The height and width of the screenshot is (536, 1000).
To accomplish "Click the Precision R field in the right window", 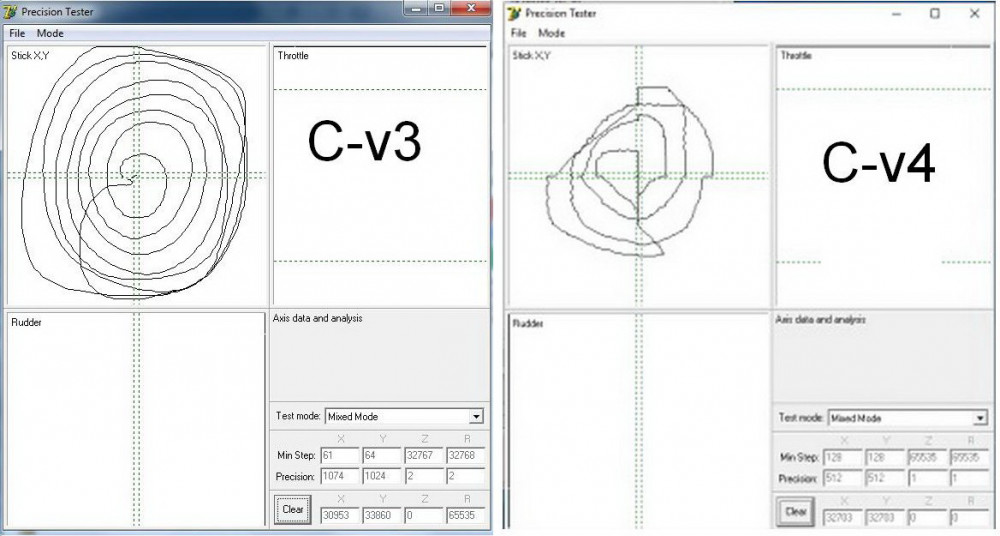I will point(969,478).
